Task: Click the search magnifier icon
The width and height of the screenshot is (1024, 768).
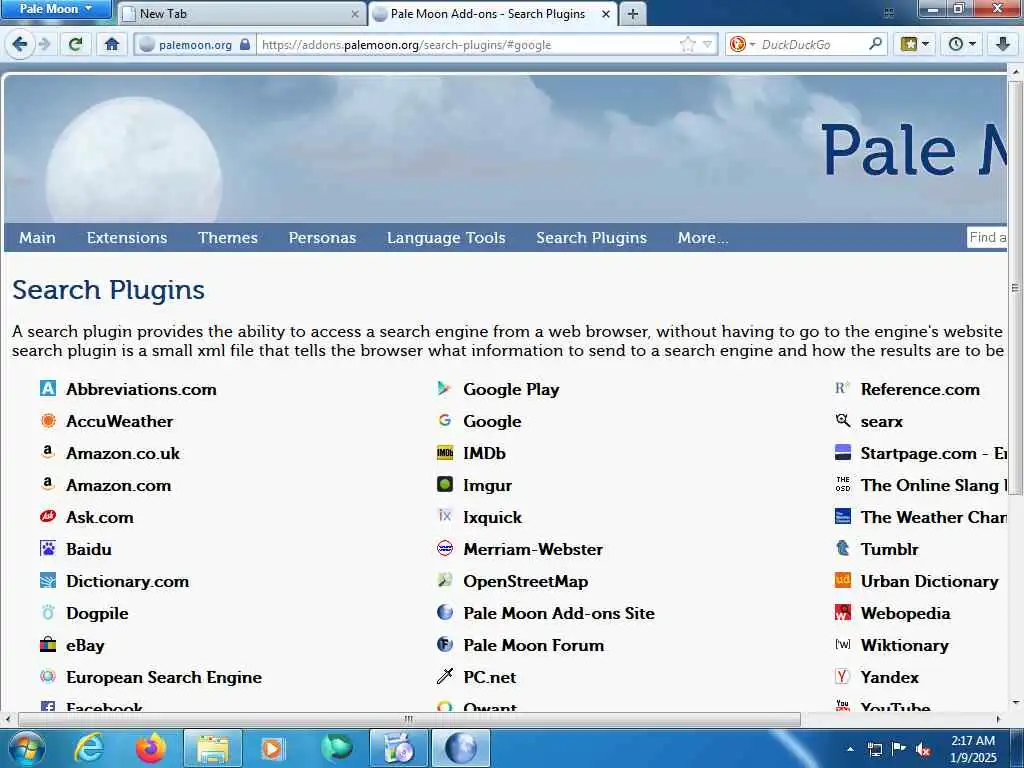Action: pos(875,44)
